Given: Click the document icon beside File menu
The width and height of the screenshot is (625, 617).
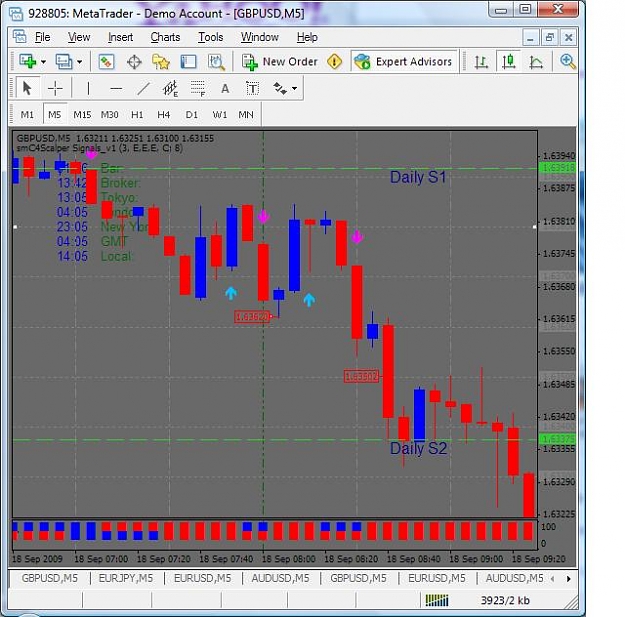Looking at the screenshot, I should pos(20,37).
